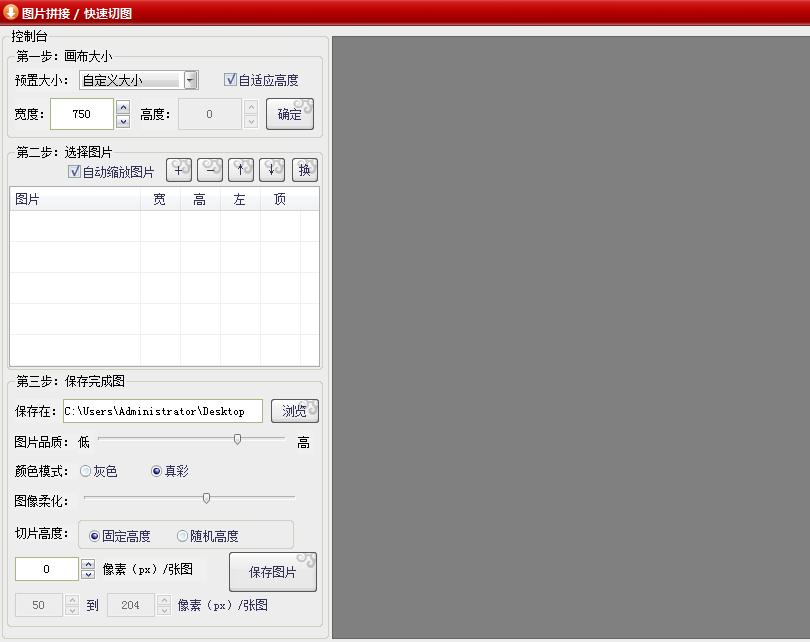The width and height of the screenshot is (810, 642).
Task: Decrease width with the down spinner
Action: click(123, 121)
